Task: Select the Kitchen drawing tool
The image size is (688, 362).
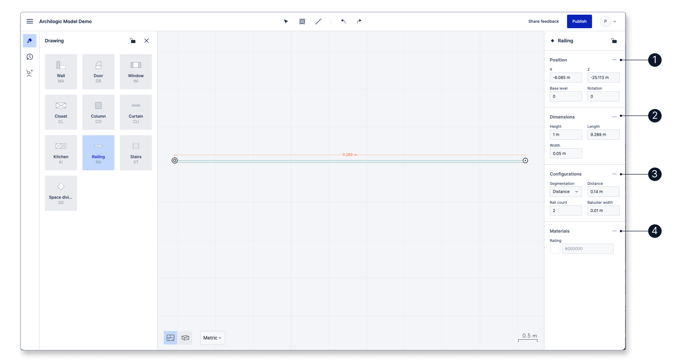Action: 61,153
